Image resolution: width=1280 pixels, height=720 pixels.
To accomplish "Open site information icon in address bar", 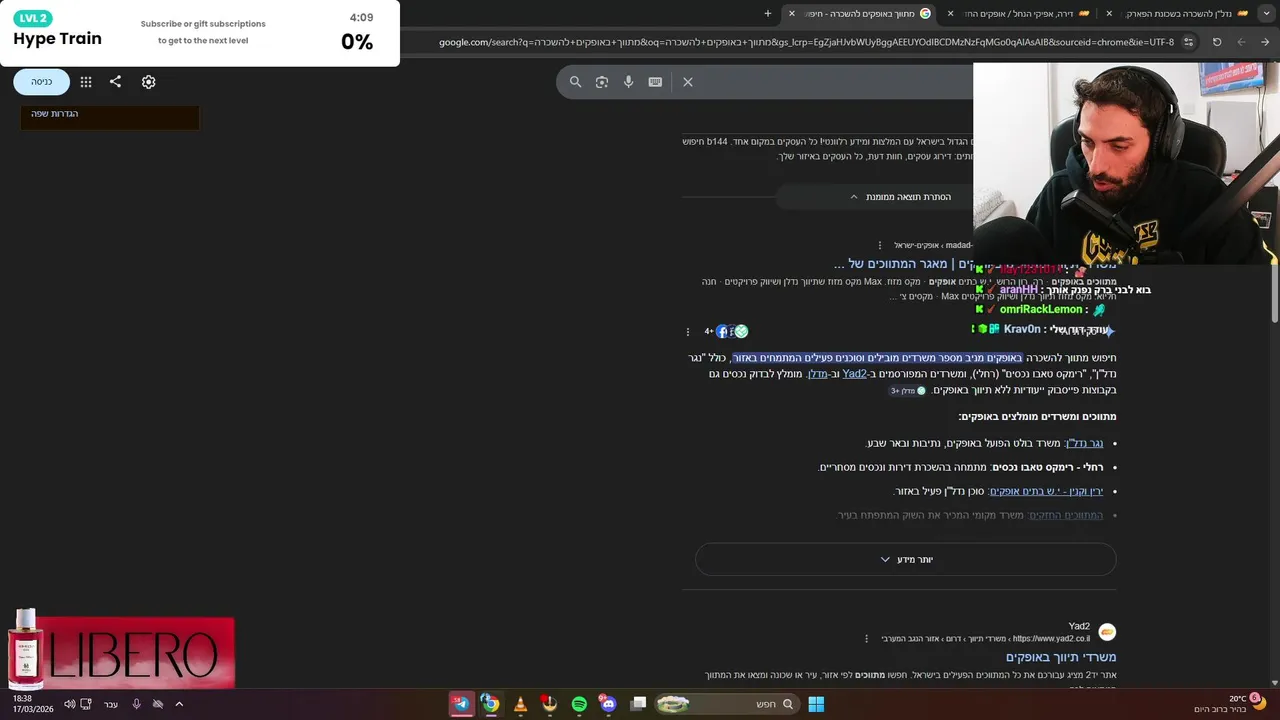I will (1188, 42).
